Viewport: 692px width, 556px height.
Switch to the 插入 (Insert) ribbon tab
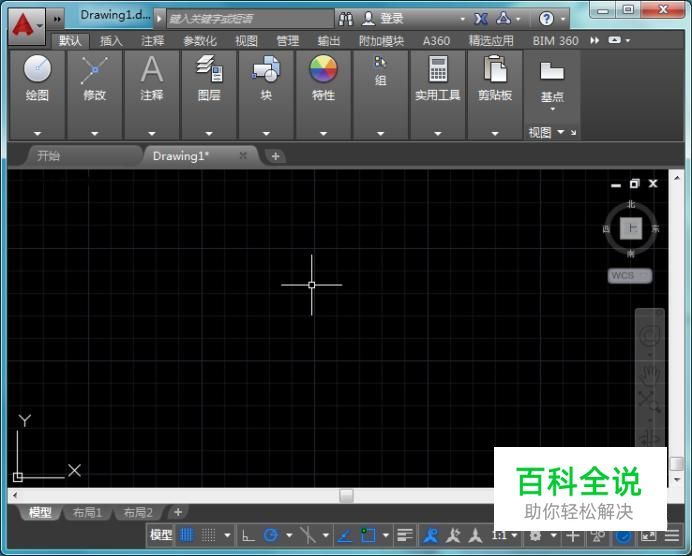(x=111, y=41)
